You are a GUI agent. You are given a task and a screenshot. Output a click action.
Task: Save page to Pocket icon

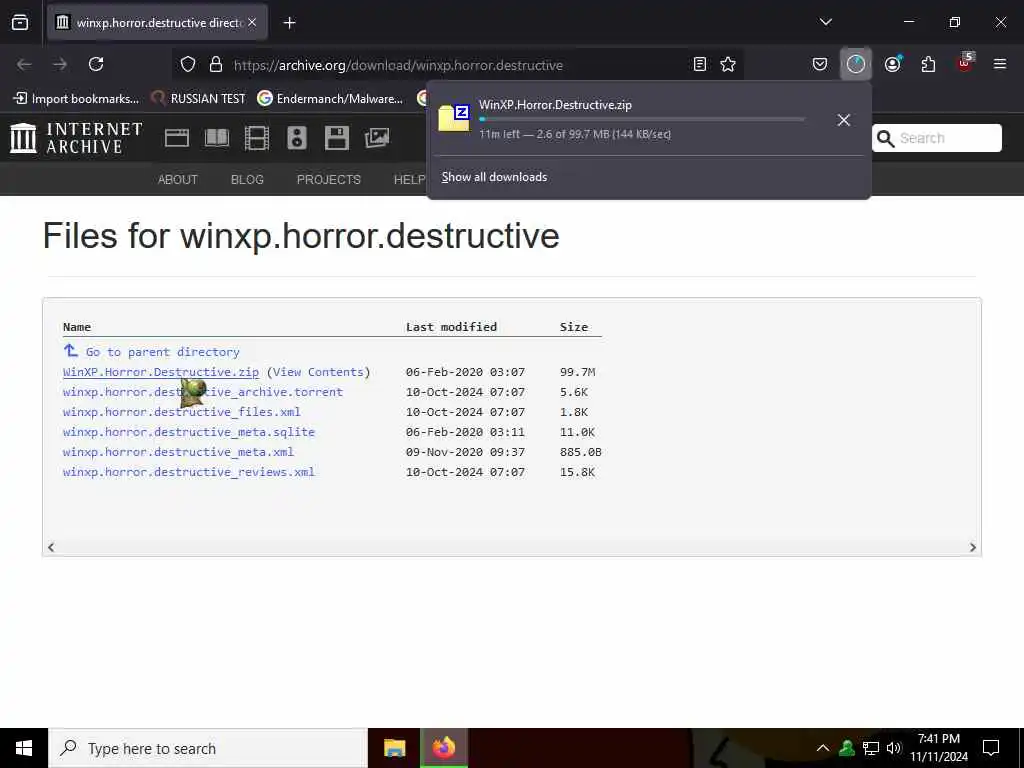pos(820,64)
